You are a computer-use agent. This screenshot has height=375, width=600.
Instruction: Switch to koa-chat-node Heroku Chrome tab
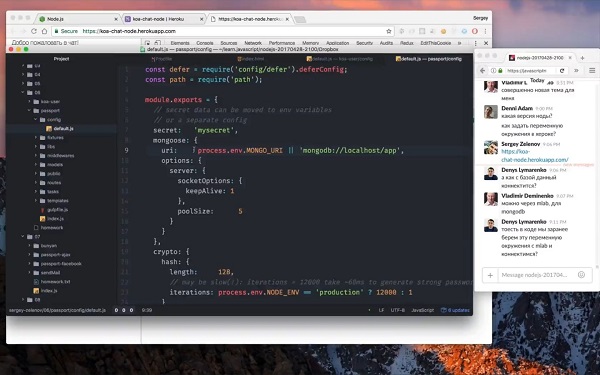165,19
